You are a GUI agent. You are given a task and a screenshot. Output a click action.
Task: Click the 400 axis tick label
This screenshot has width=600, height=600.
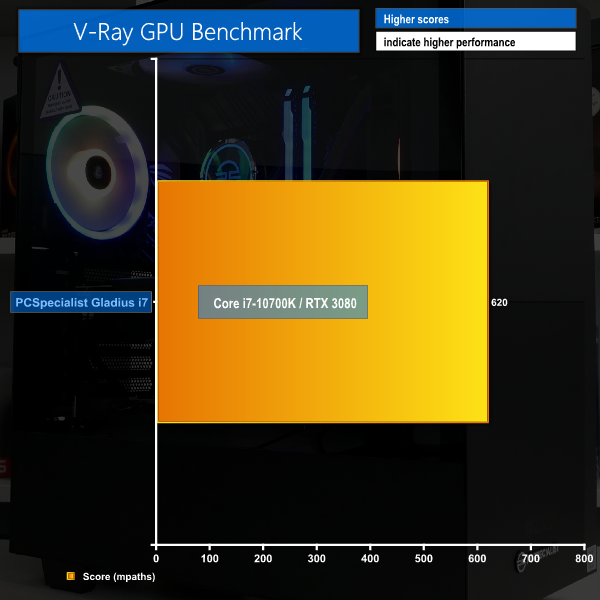pyautogui.click(x=370, y=558)
